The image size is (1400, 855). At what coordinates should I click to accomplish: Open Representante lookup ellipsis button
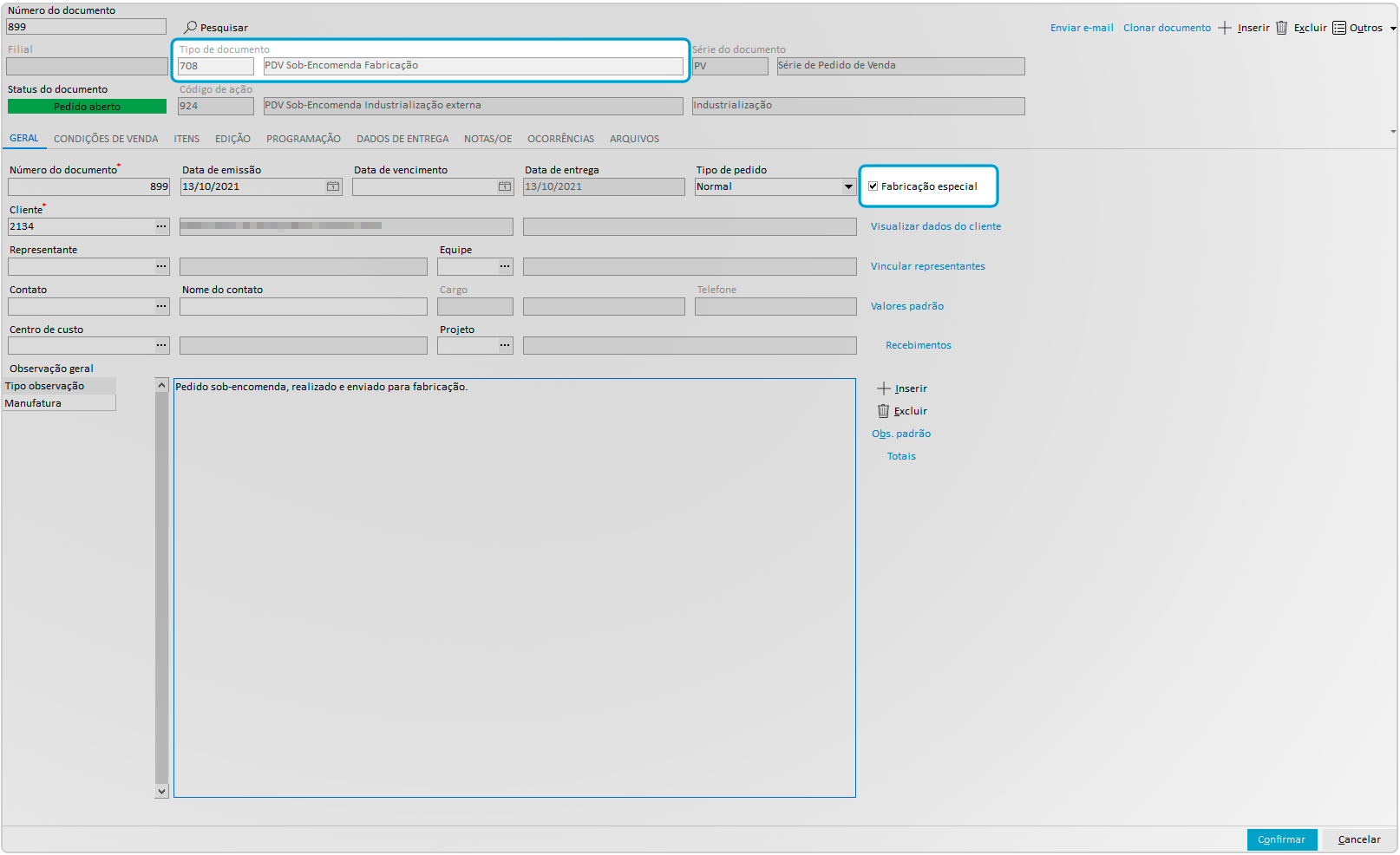(x=161, y=266)
